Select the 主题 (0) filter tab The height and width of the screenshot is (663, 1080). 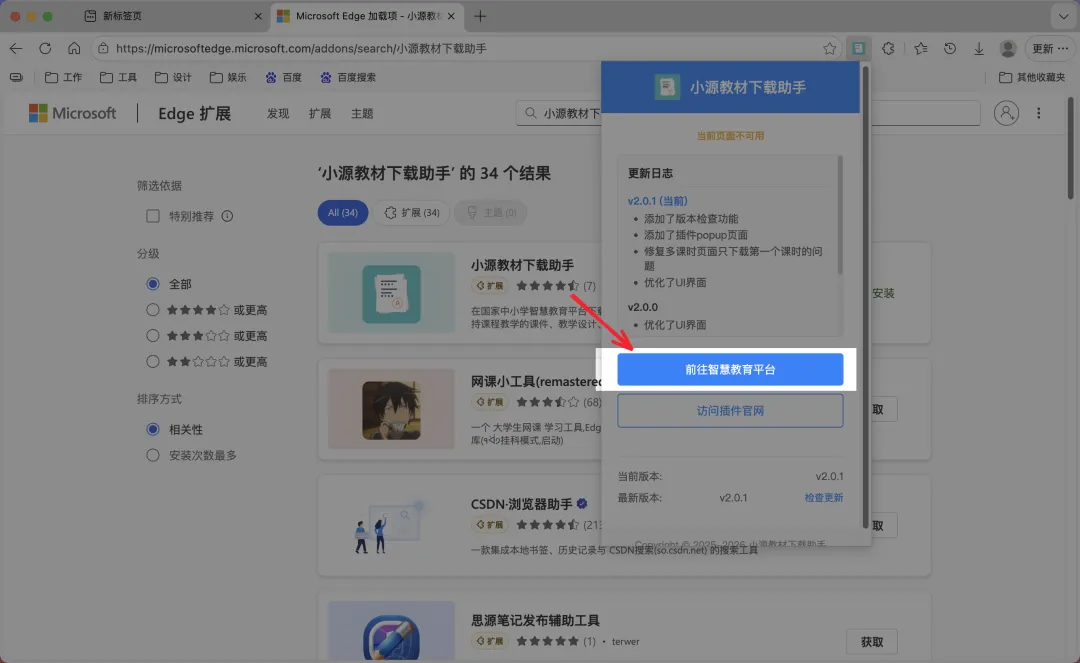[490, 213]
